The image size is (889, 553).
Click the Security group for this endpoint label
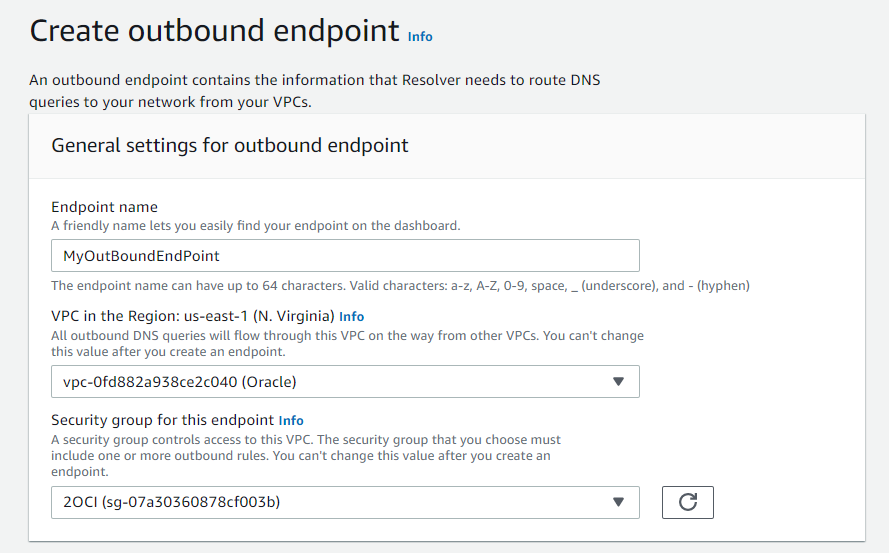pyautogui.click(x=163, y=421)
